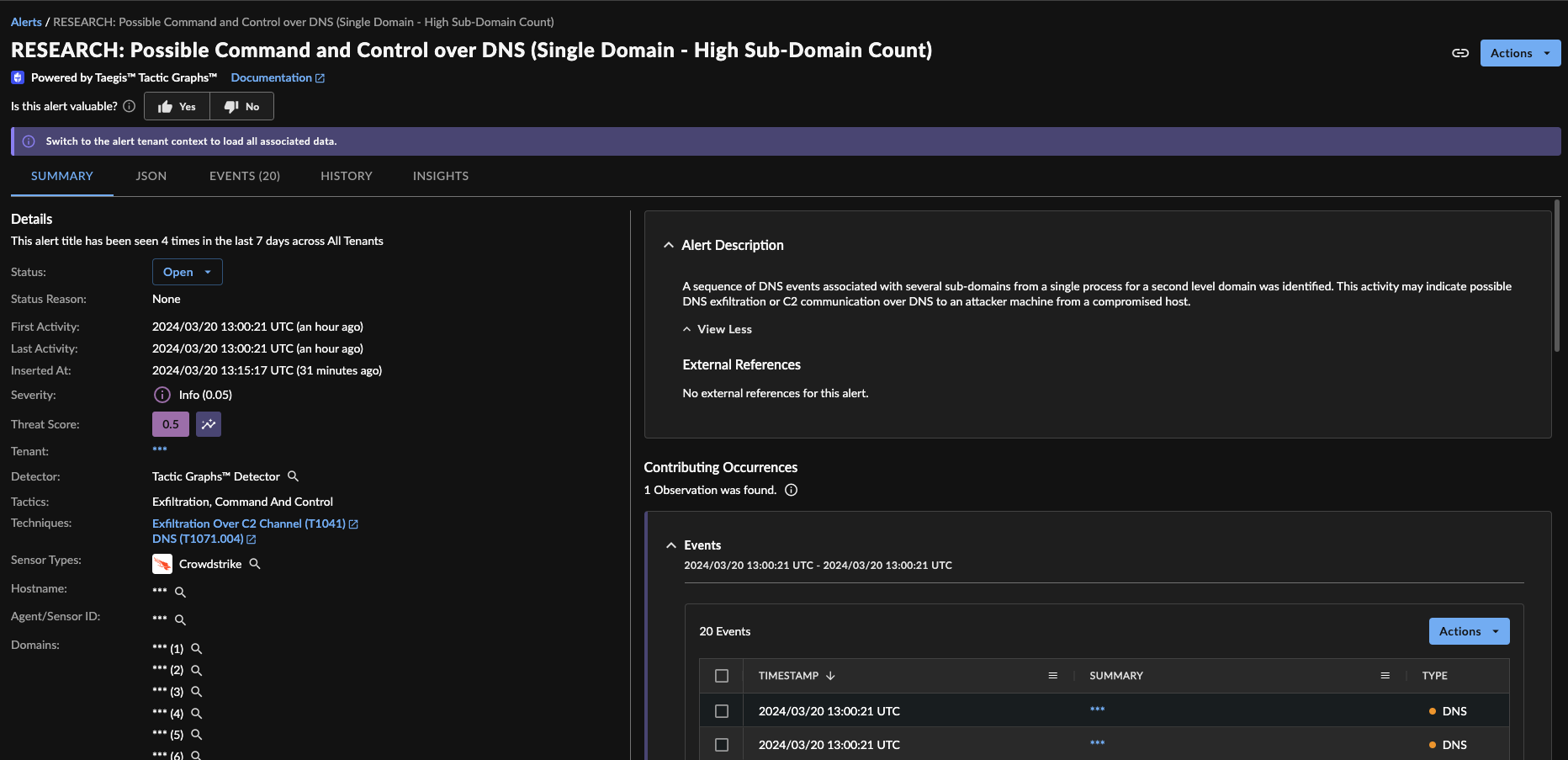The height and width of the screenshot is (760, 1568).
Task: Open first event's masked summary link
Action: pos(1097,710)
